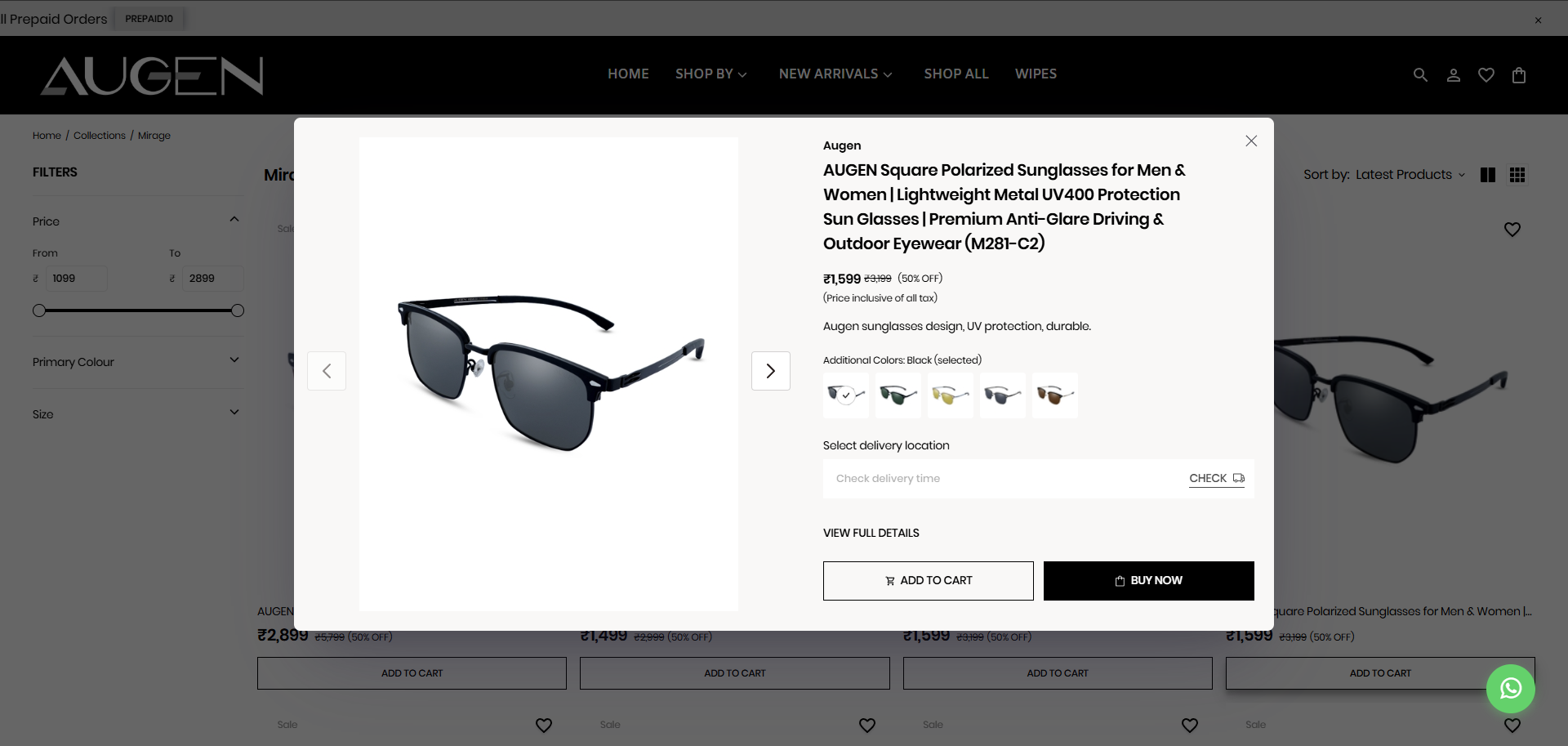Click the price To input field
The image size is (1568, 746).
pos(212,279)
